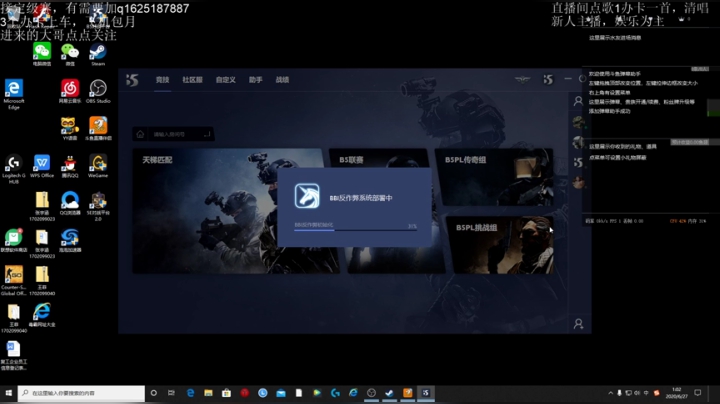The height and width of the screenshot is (404, 720).
Task: Click the anti-cheat deployment progress bar
Action: [x=355, y=230]
